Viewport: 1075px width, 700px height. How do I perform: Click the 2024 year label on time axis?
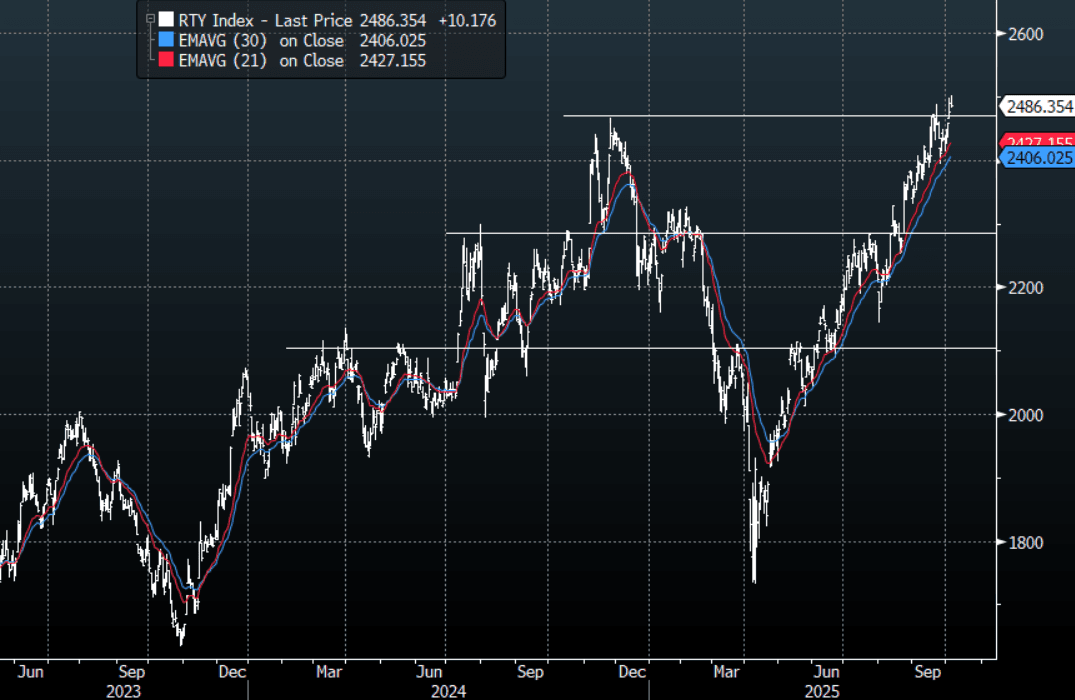click(450, 691)
